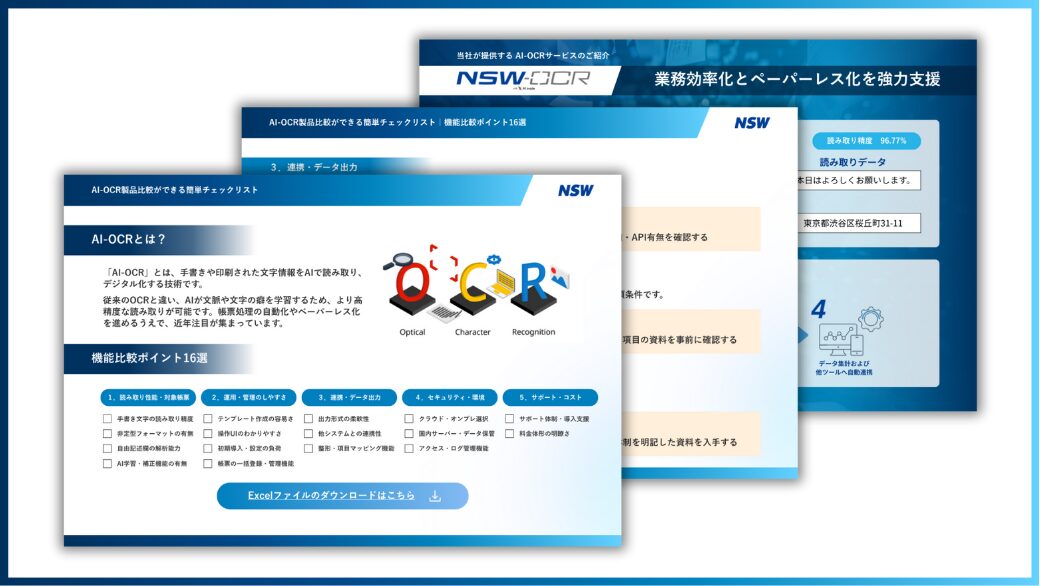Click the データ集計および他ツールへ自動連携 caption
The image size is (1040, 586).
pos(844,368)
